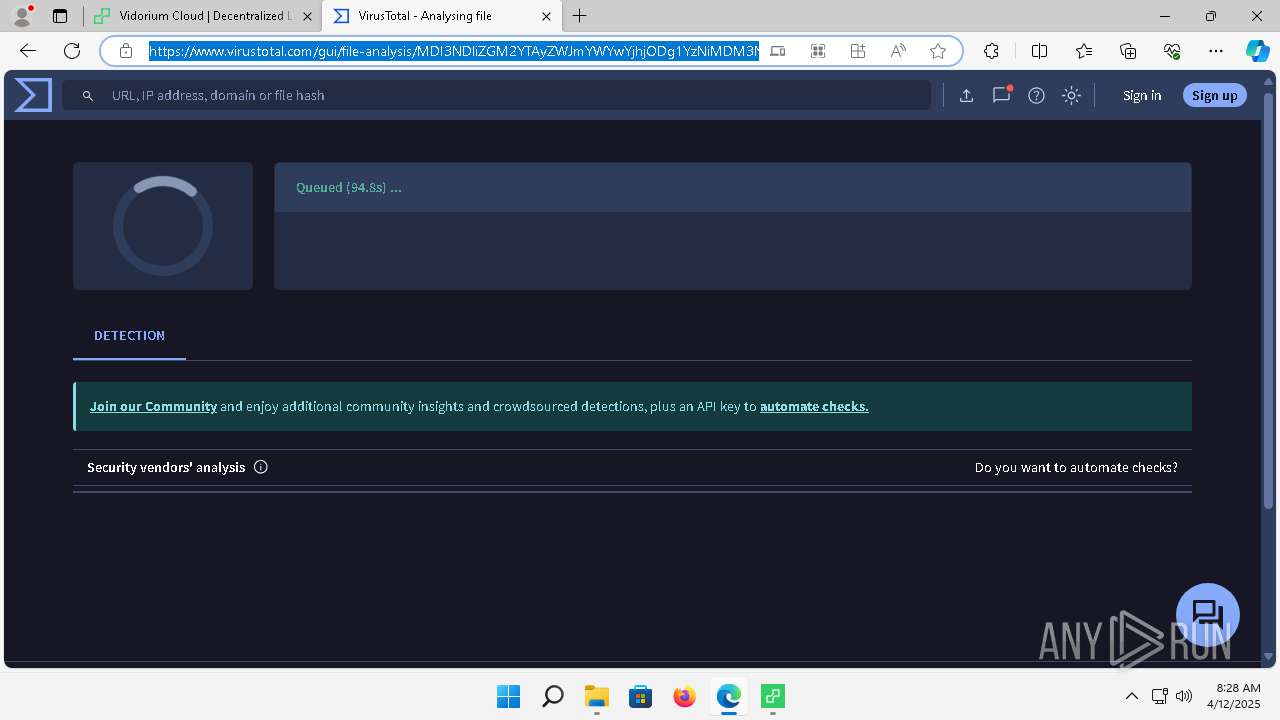Open the Windows Start menu
The height and width of the screenshot is (720, 1280).
[509, 696]
